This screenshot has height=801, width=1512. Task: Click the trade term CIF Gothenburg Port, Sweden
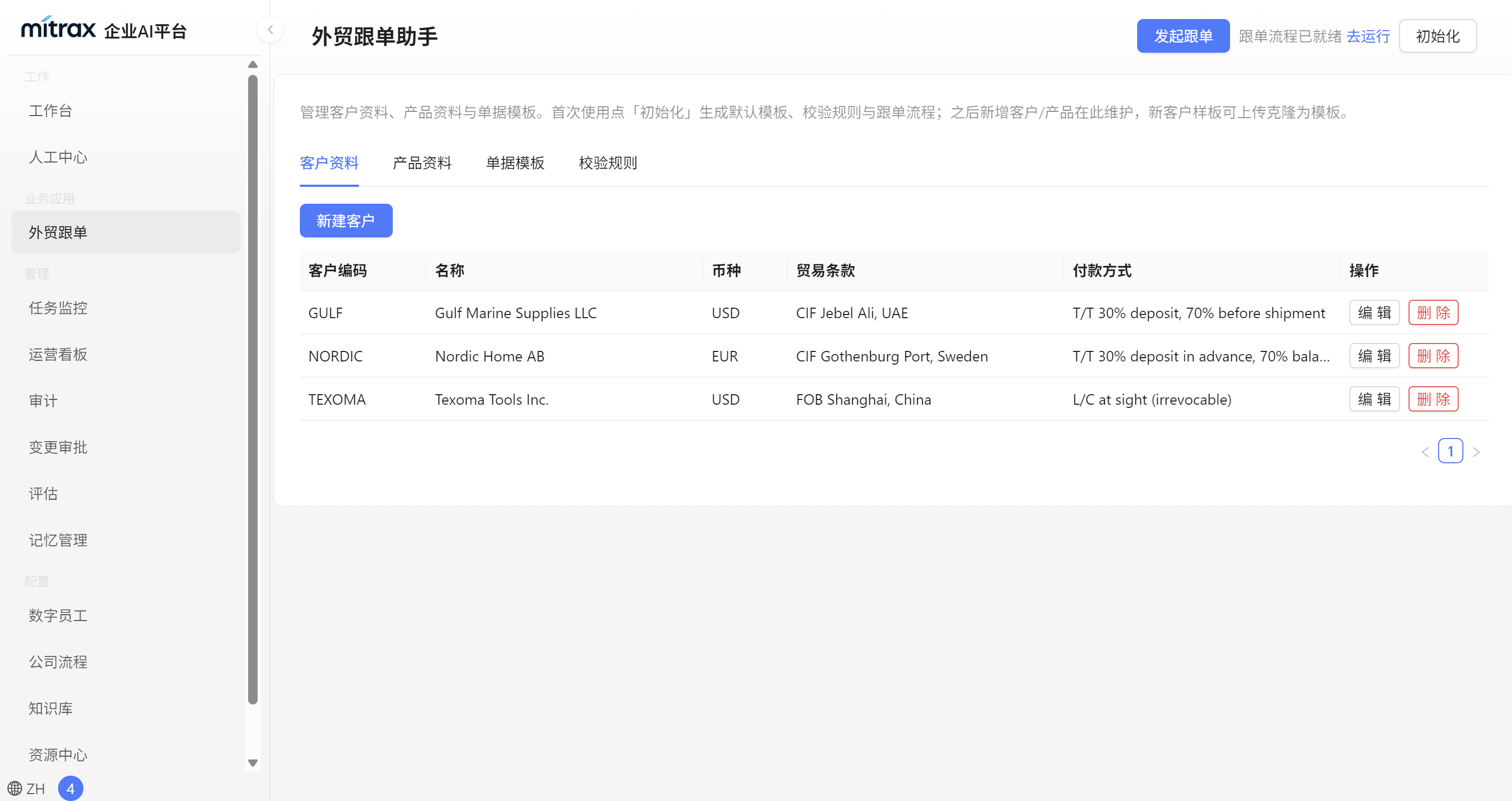pyautogui.click(x=892, y=356)
